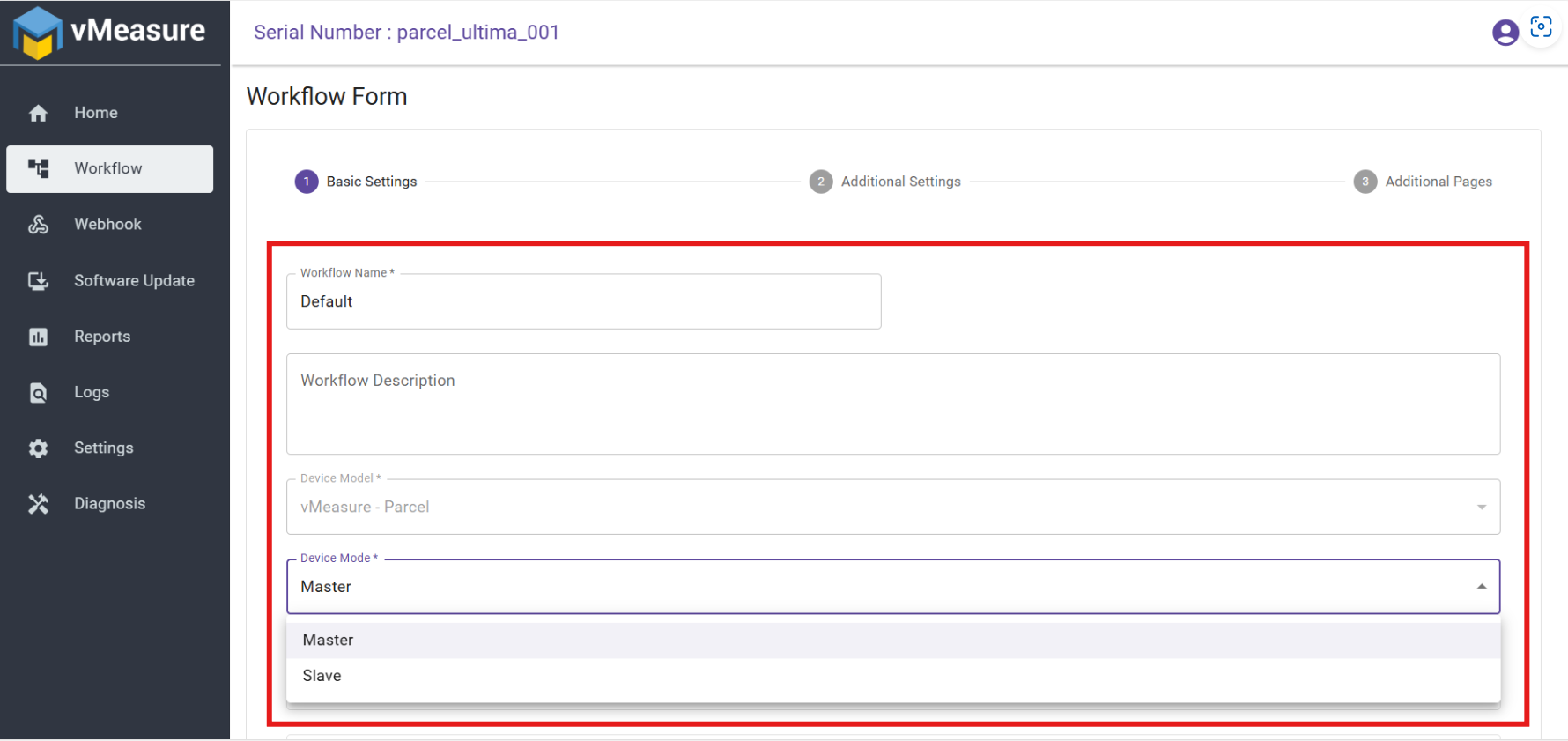Click the Webhook icon in sidebar
1568x741 pixels.
[38, 225]
